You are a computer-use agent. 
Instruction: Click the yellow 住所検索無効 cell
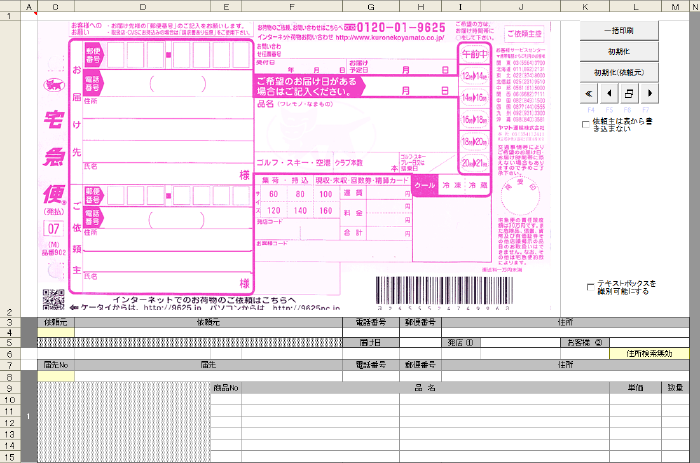point(649,354)
